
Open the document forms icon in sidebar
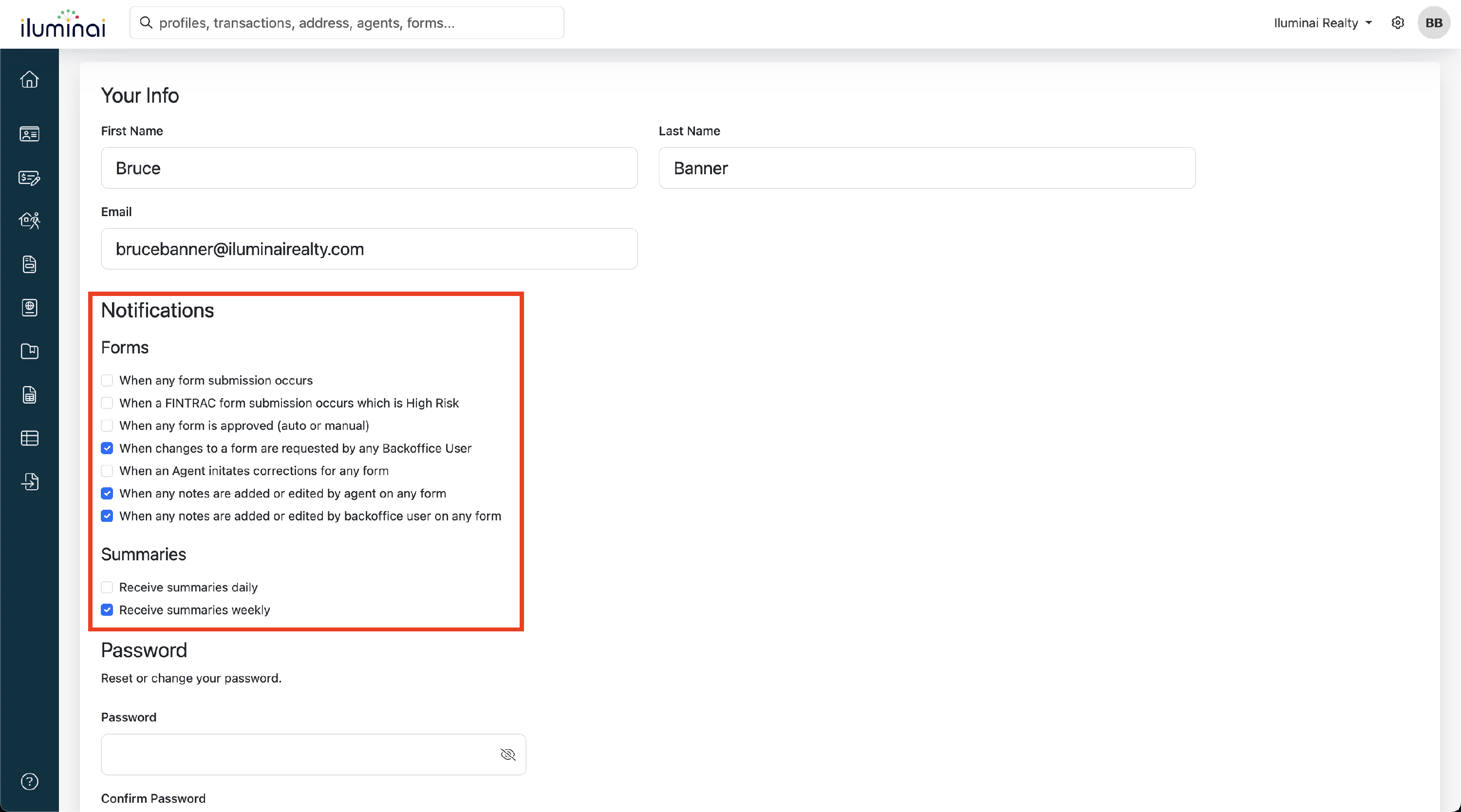tap(30, 264)
